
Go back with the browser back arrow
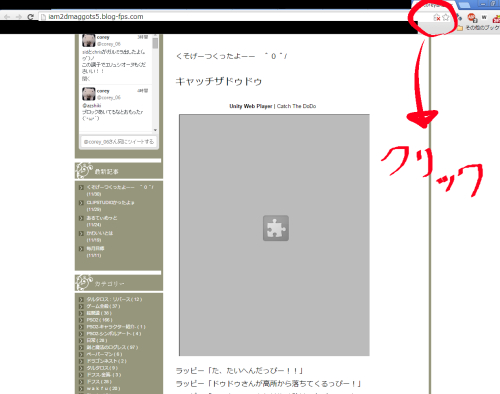tap(7, 17)
